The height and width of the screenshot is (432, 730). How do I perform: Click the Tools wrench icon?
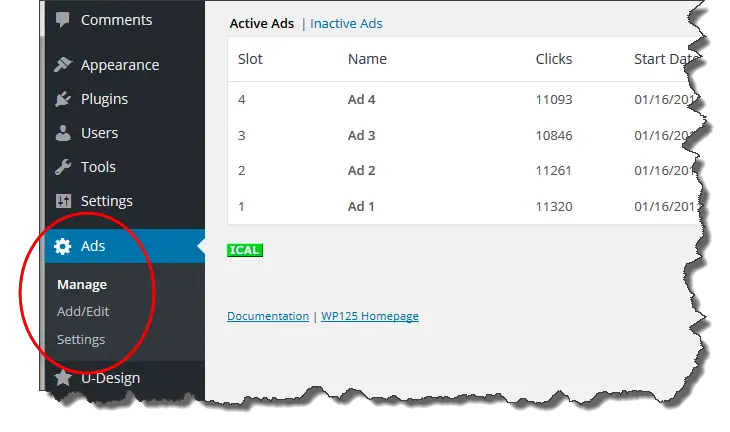(63, 167)
